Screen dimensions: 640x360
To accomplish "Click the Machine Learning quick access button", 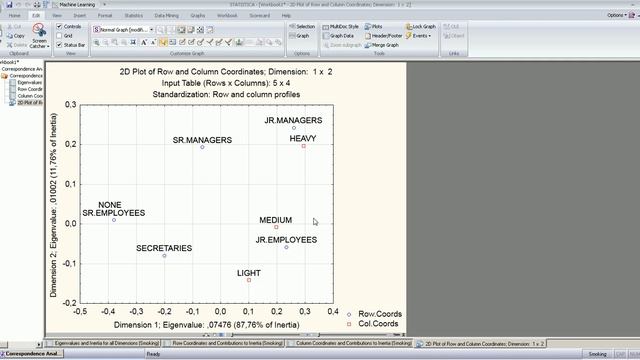I will tap(74, 4).
